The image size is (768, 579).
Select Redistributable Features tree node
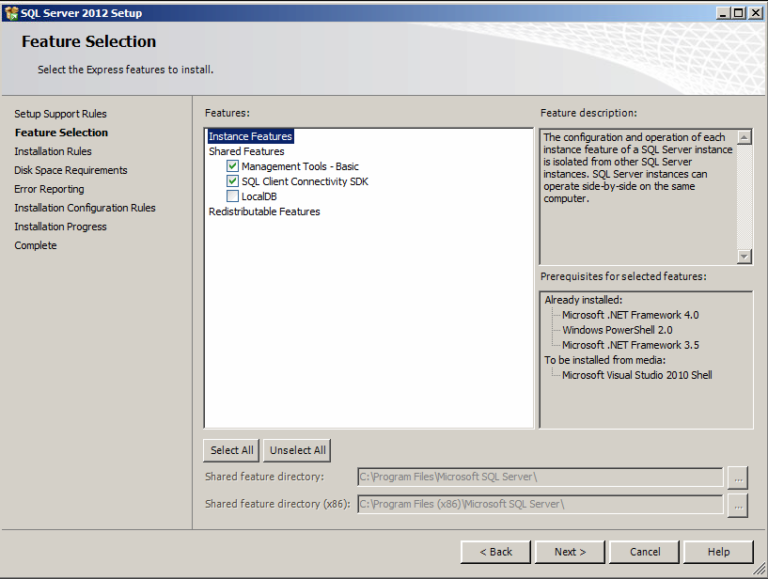[264, 212]
